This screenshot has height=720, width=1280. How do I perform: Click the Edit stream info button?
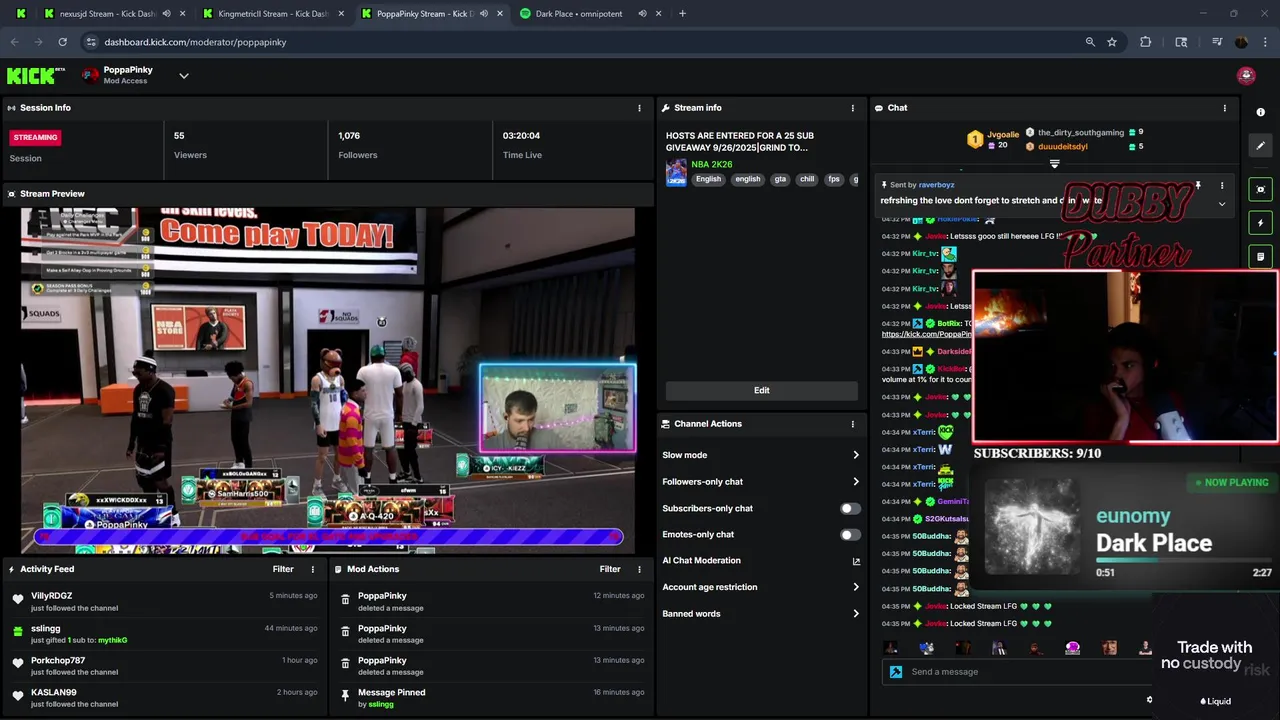tap(762, 391)
